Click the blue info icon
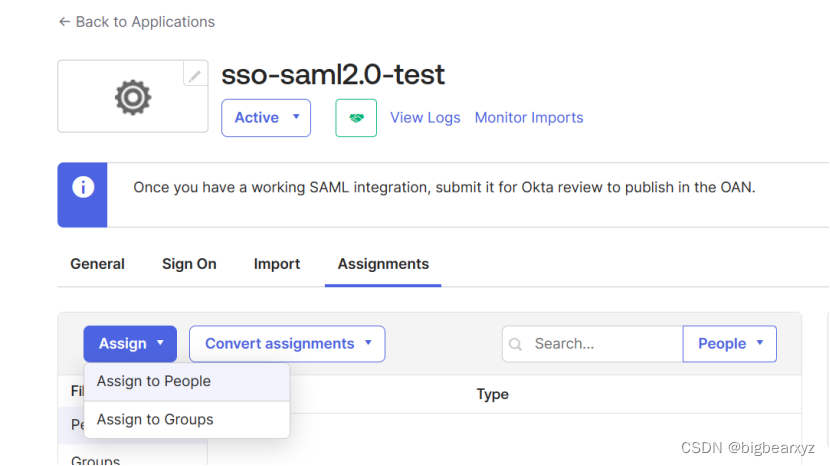Screen dimensions: 830x466 click(83, 188)
